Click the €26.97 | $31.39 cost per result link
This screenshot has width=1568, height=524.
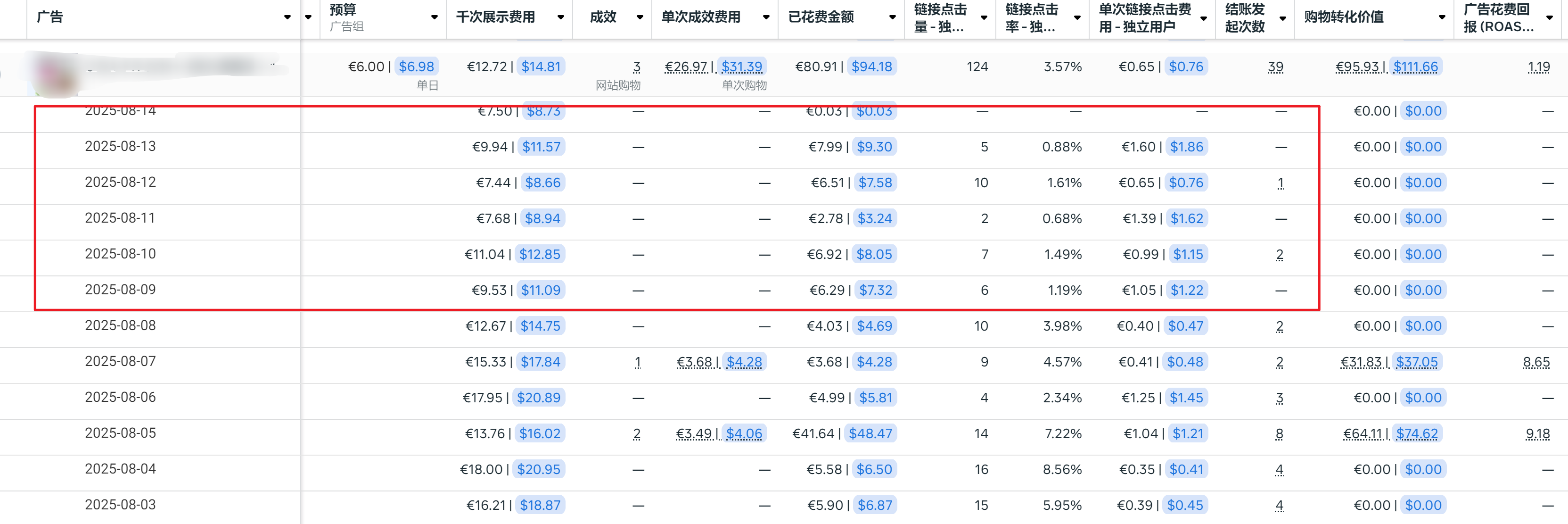(713, 67)
